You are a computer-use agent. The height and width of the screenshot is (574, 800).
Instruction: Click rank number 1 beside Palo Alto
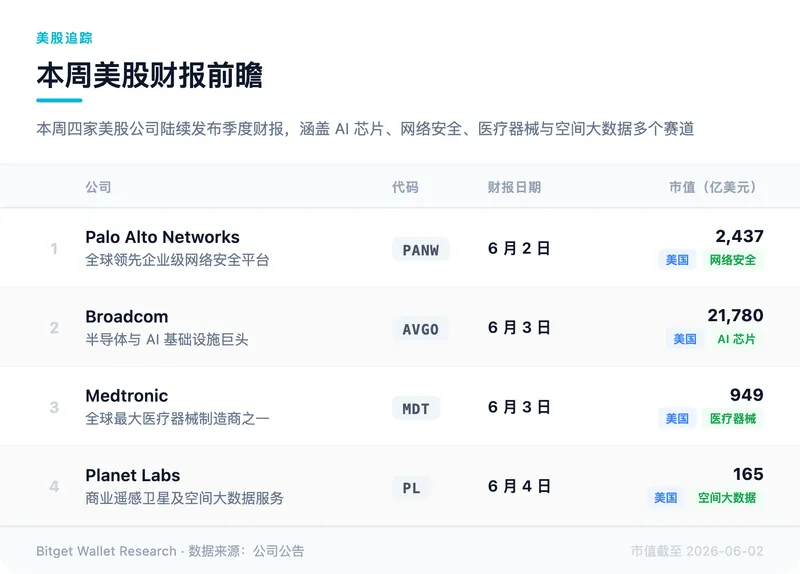click(54, 248)
